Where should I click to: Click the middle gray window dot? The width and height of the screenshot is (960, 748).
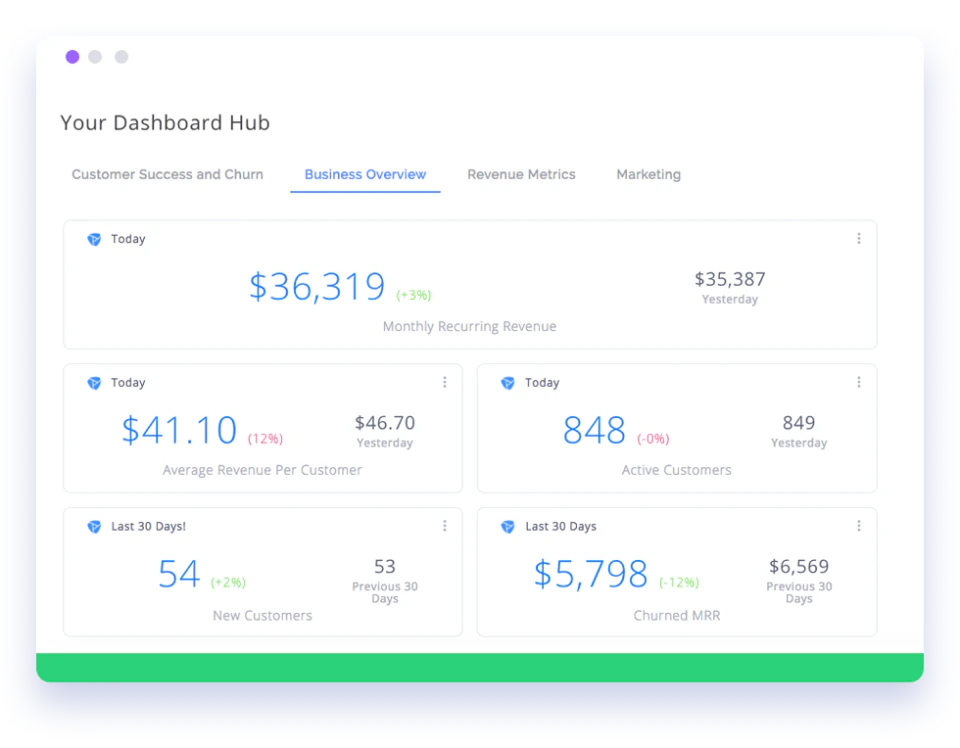(96, 57)
